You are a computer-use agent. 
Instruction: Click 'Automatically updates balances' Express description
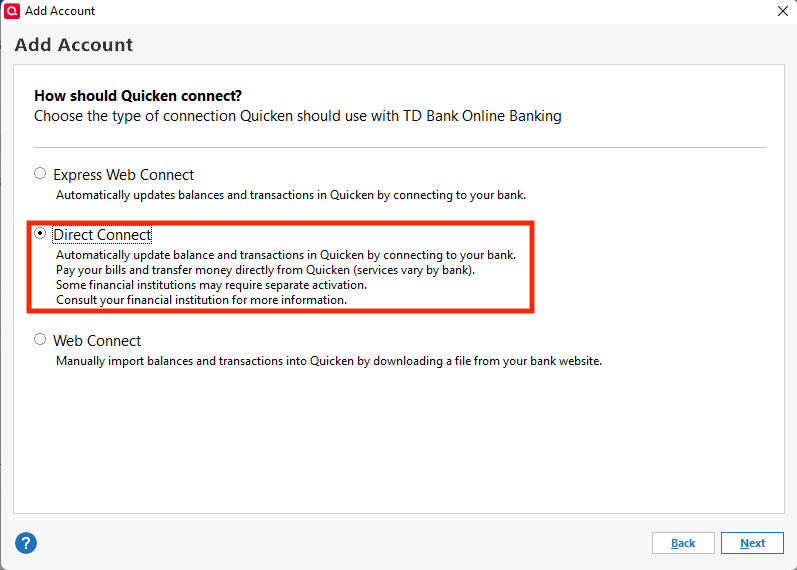click(291, 195)
